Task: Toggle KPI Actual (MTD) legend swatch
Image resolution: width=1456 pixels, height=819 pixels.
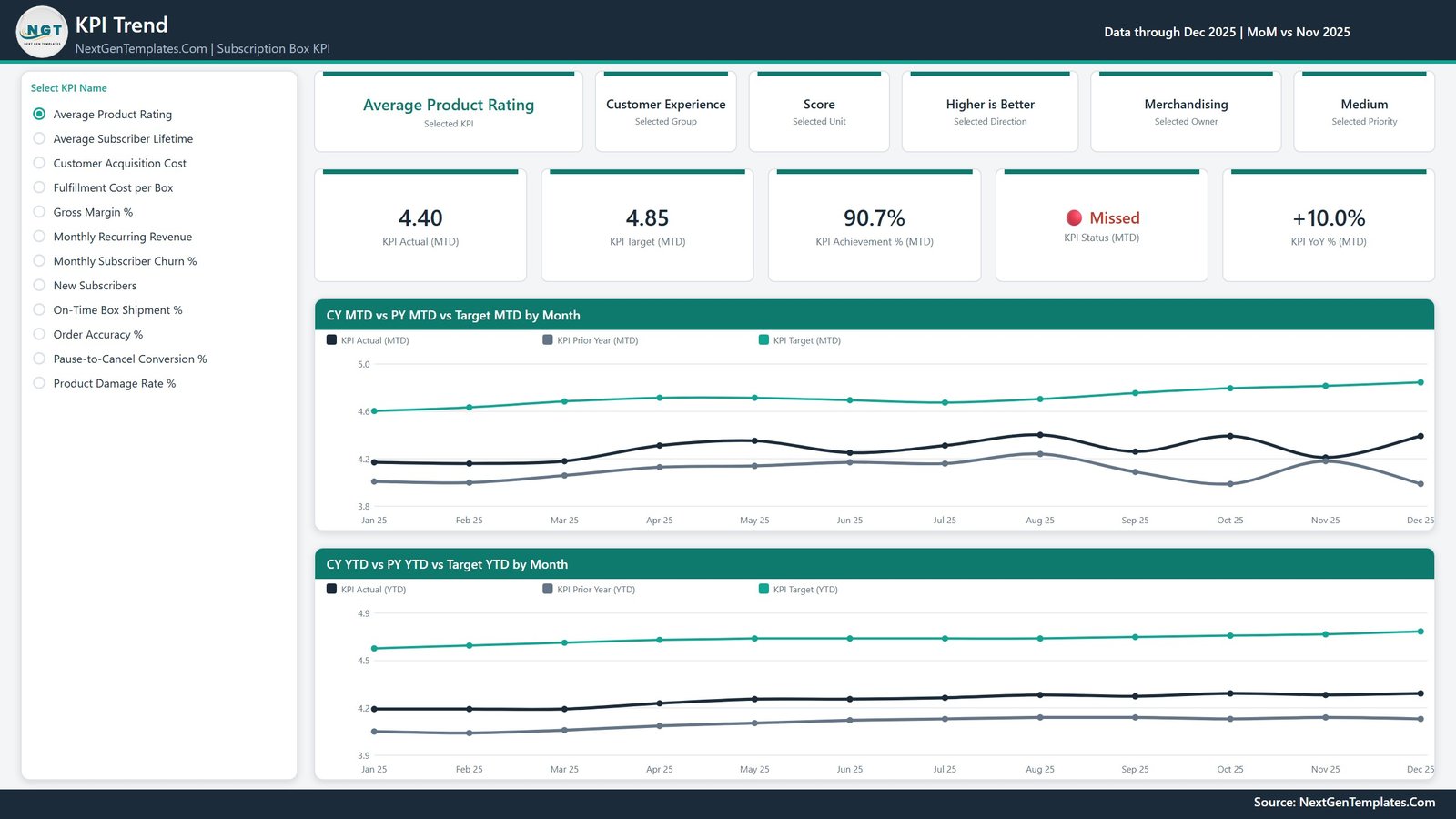Action: [x=331, y=339]
